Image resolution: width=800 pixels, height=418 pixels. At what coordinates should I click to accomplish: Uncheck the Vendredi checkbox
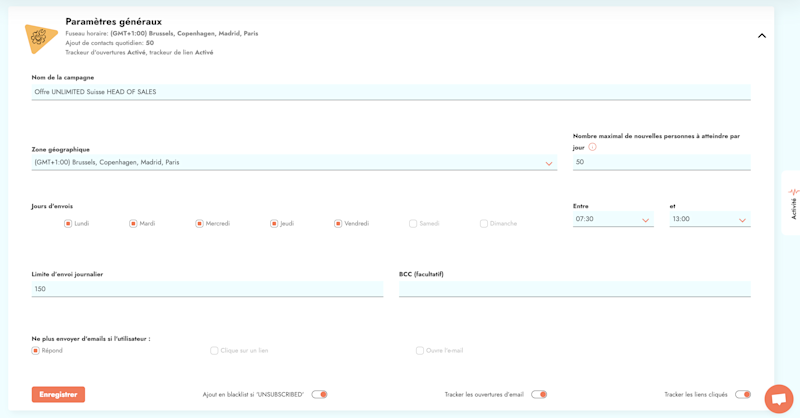point(338,224)
